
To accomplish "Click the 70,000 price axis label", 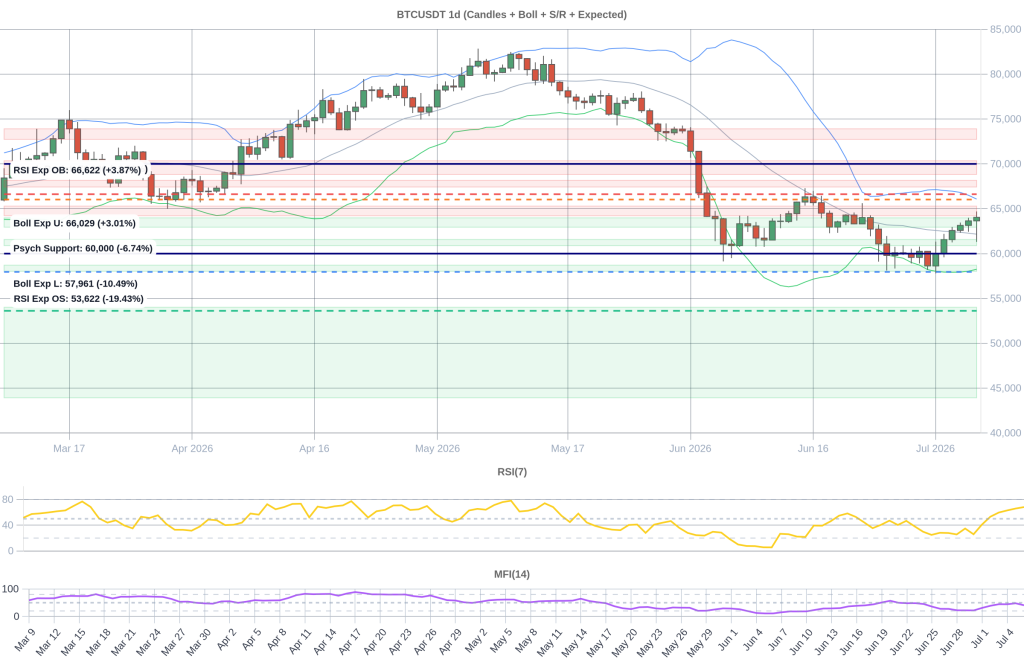I will (1006, 164).
